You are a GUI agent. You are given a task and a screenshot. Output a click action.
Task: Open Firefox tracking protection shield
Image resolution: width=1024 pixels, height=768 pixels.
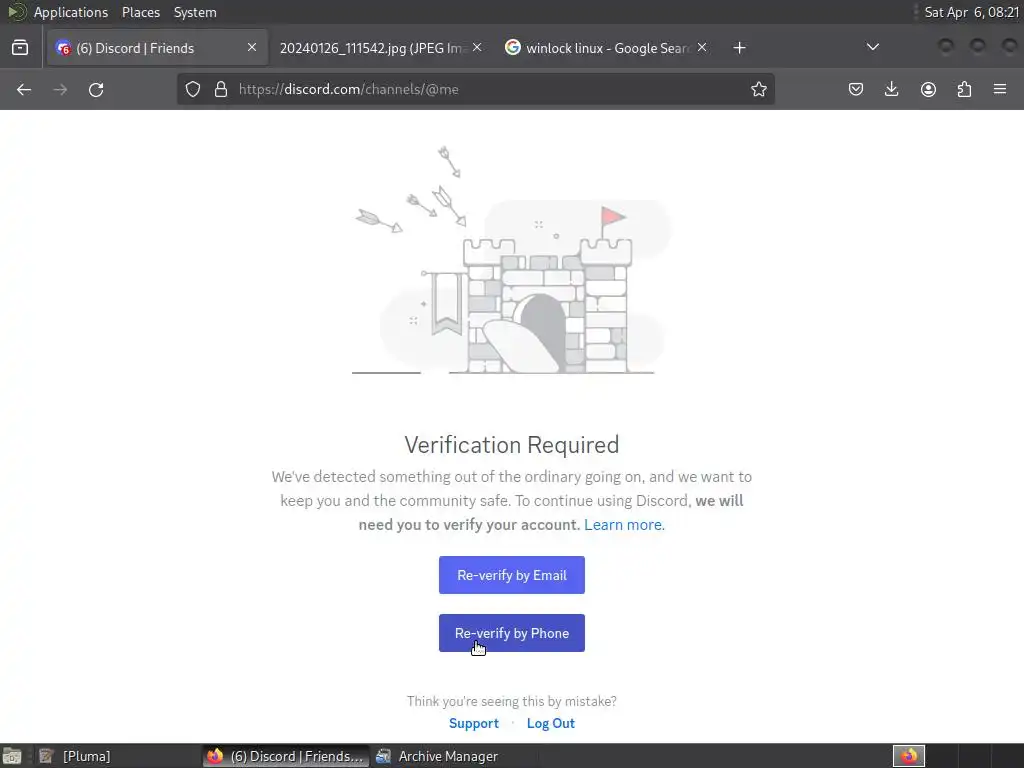pyautogui.click(x=193, y=89)
